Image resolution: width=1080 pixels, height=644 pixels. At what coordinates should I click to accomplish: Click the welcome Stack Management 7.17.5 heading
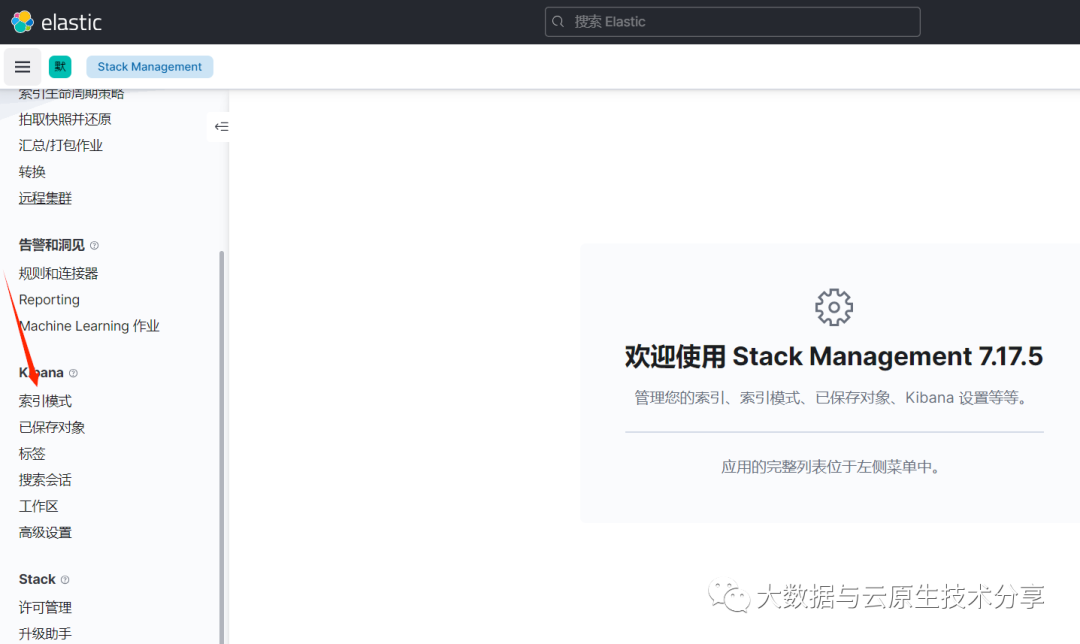833,357
